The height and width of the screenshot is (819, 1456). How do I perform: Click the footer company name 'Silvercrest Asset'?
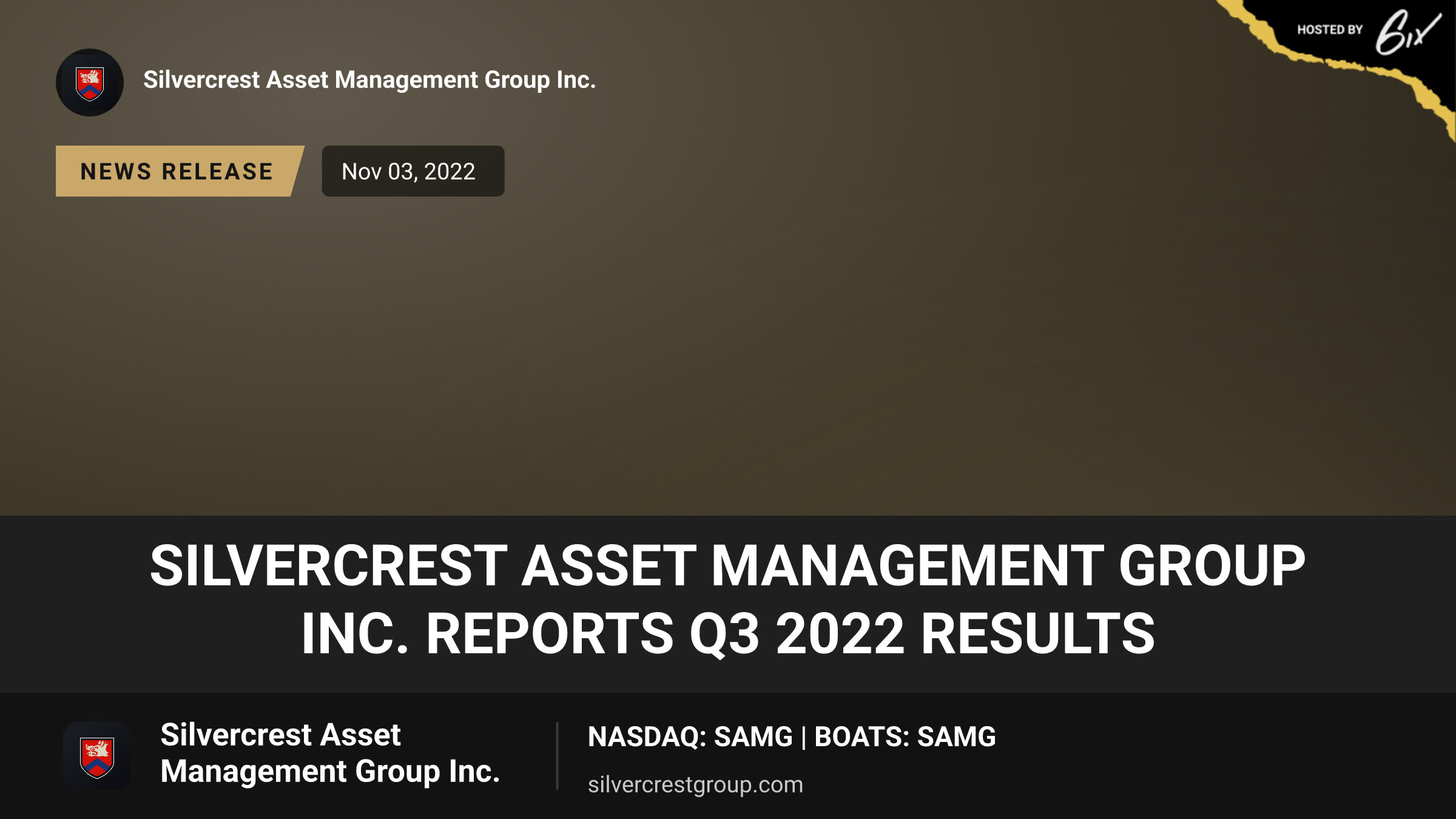[x=280, y=735]
